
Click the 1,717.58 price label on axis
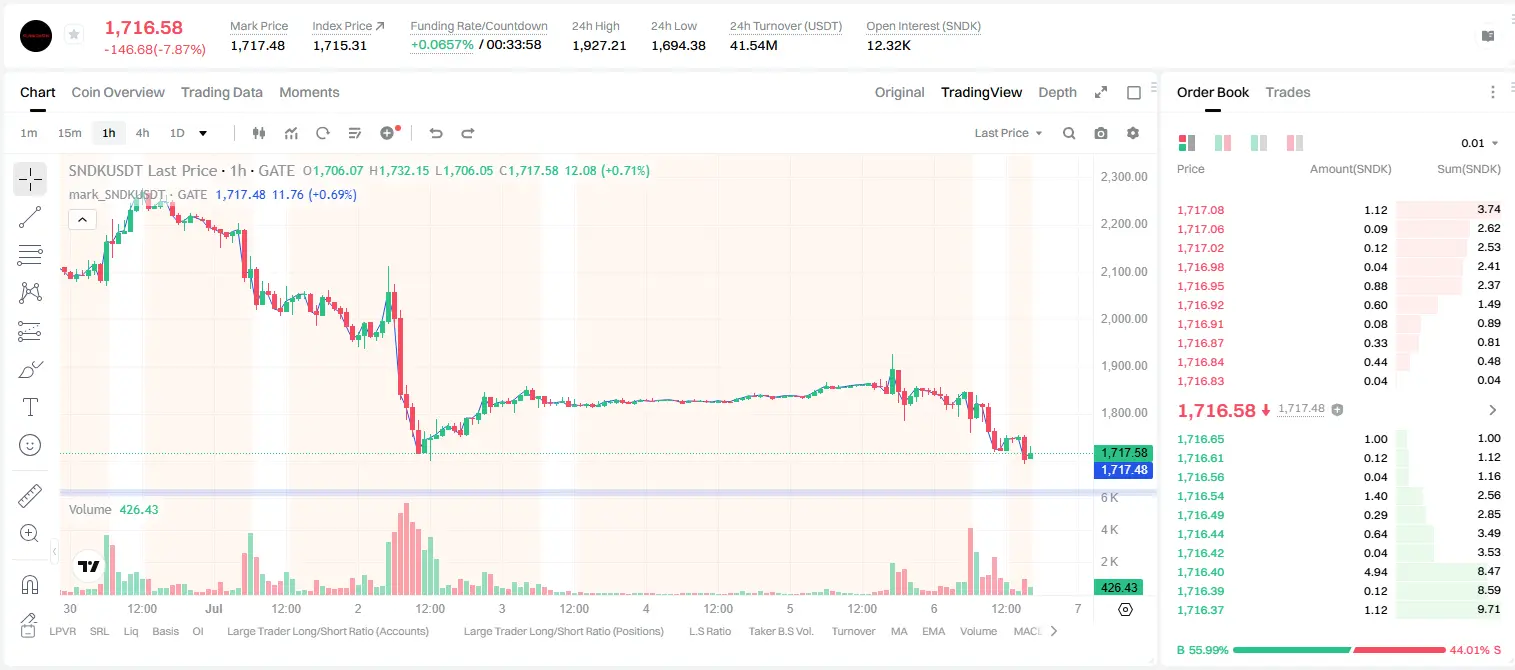(1123, 453)
